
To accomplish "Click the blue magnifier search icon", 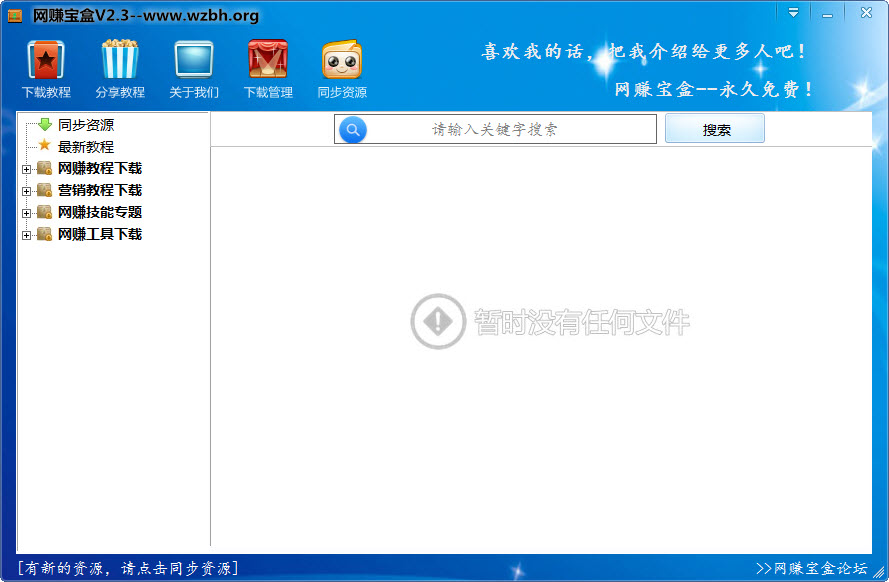I will tap(352, 129).
